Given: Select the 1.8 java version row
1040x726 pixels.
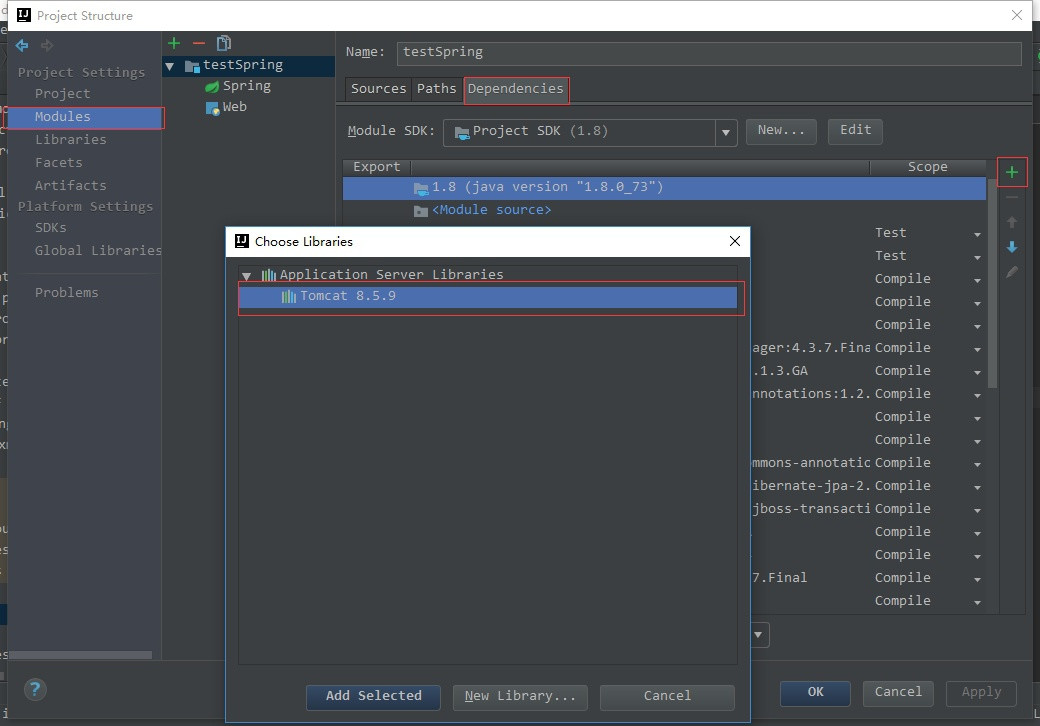Looking at the screenshot, I should click(664, 188).
